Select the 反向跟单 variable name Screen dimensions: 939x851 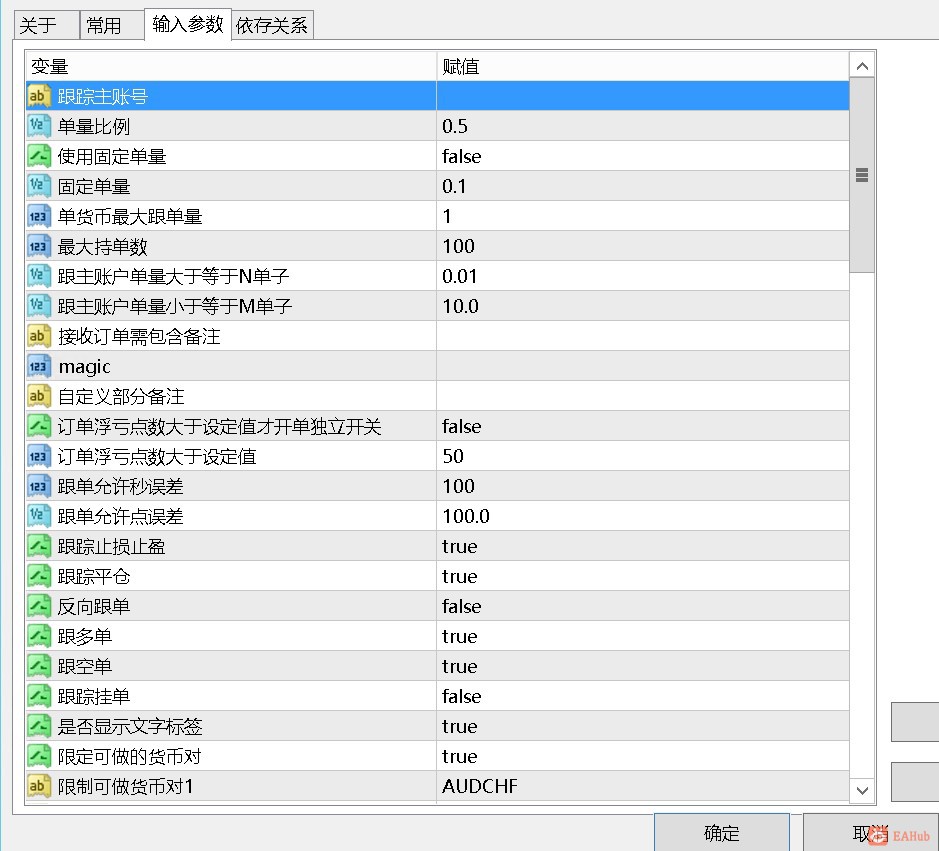click(93, 606)
